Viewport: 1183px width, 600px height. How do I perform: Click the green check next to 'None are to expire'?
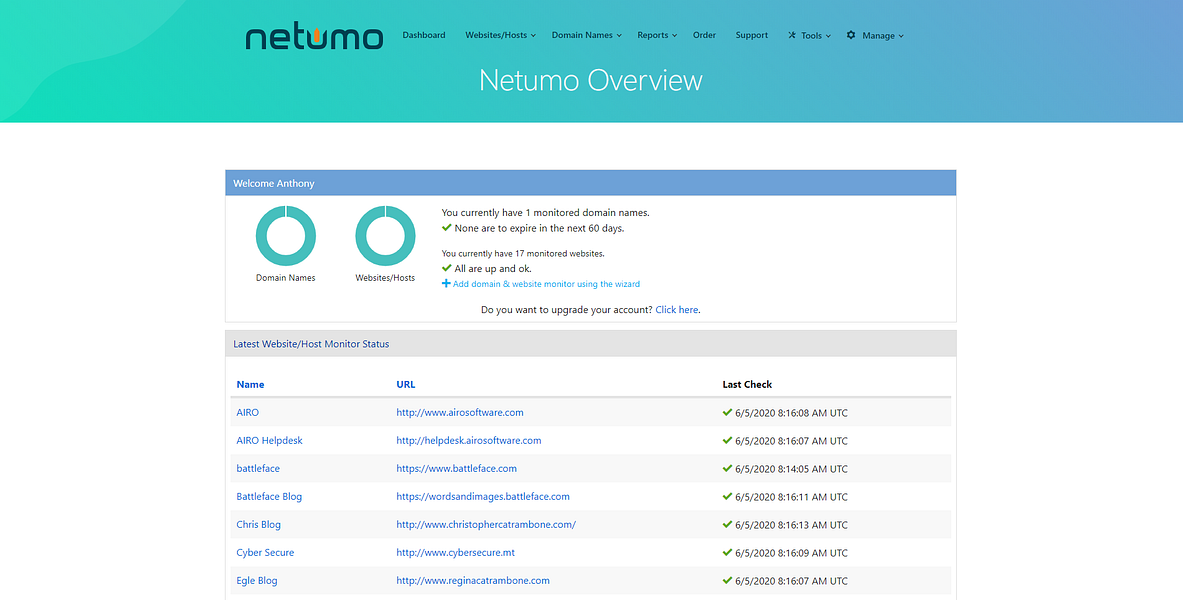447,227
